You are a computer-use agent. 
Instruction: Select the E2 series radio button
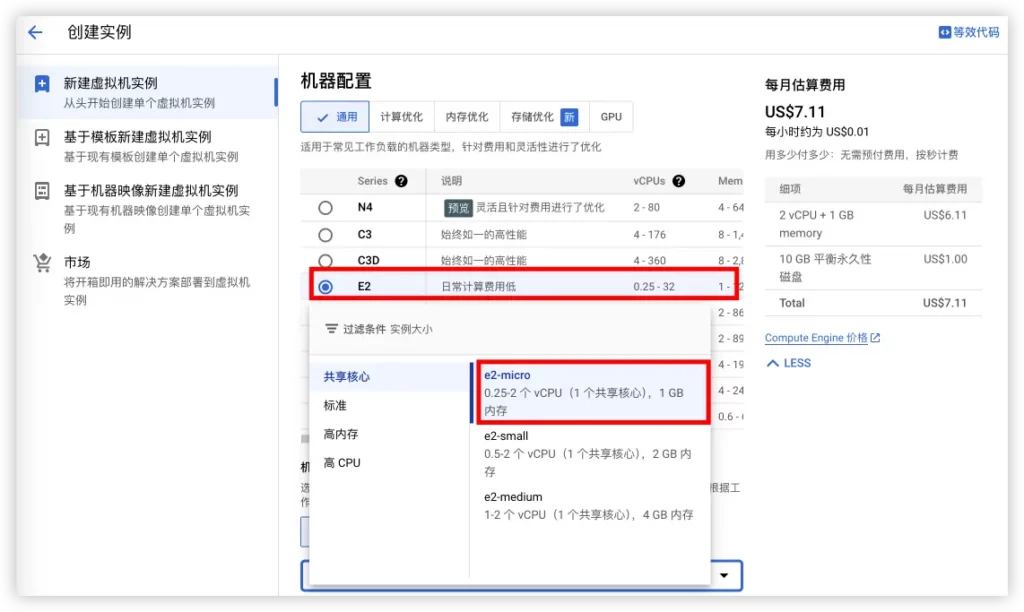coord(325,287)
